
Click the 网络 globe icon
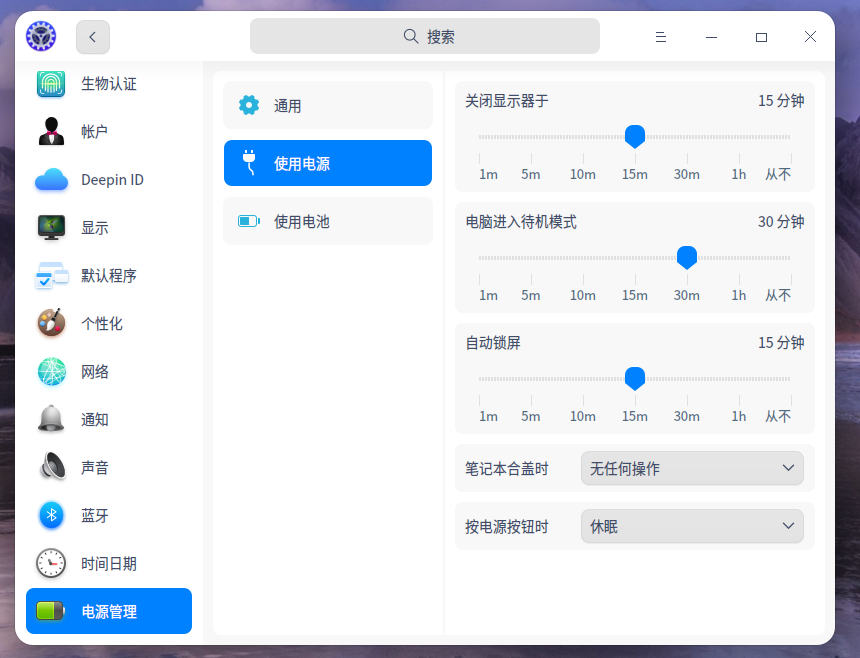[x=52, y=371]
